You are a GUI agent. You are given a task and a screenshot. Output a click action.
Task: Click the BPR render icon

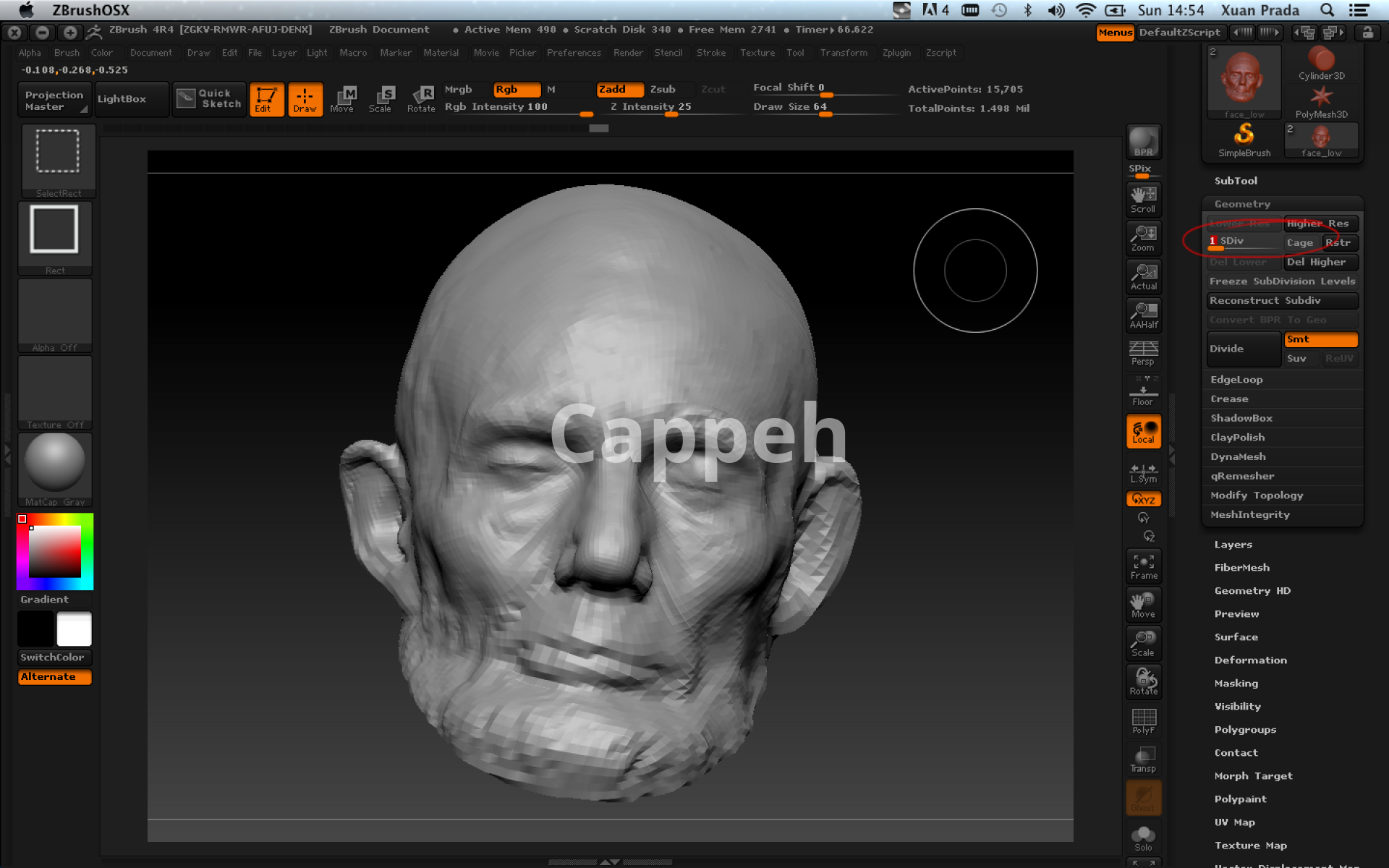coord(1143,142)
